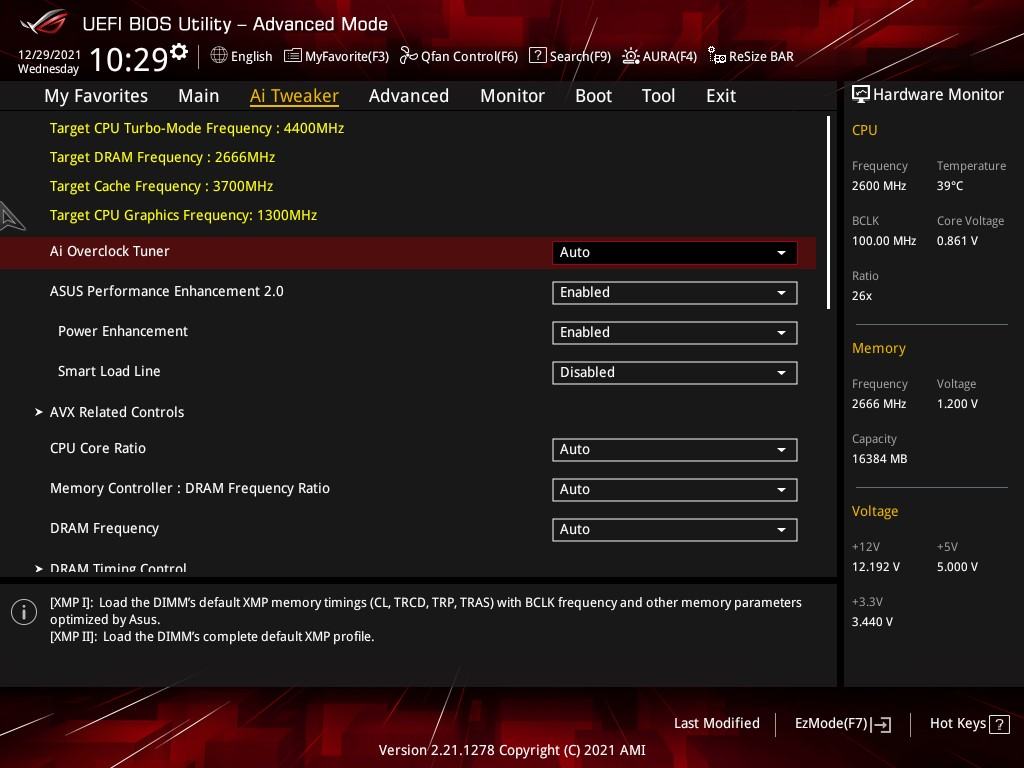This screenshot has height=768, width=1024.
Task: Switch to My Favorites tab
Action: coord(96,96)
